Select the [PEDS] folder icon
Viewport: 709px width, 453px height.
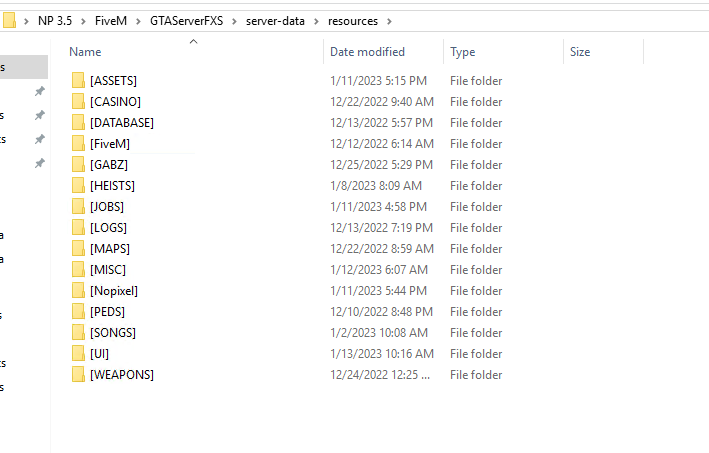pyautogui.click(x=78, y=312)
